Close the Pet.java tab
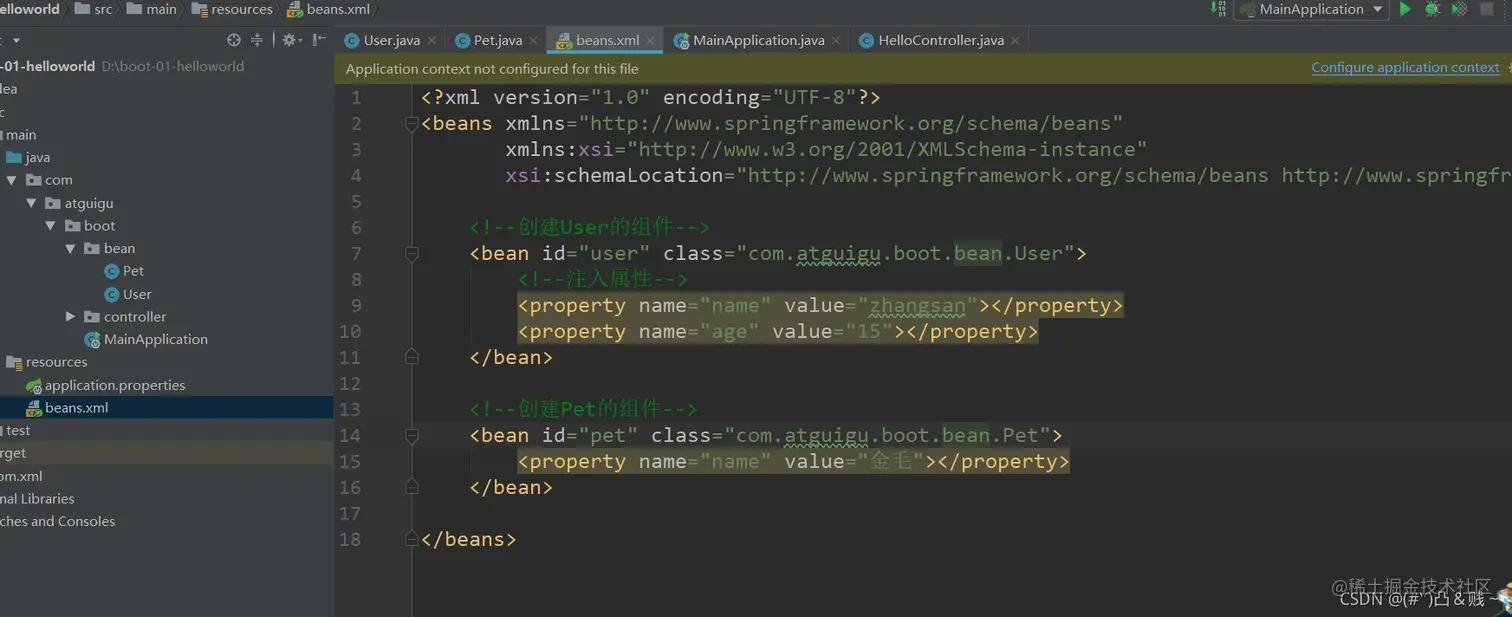The height and width of the screenshot is (617, 1512). coord(534,41)
